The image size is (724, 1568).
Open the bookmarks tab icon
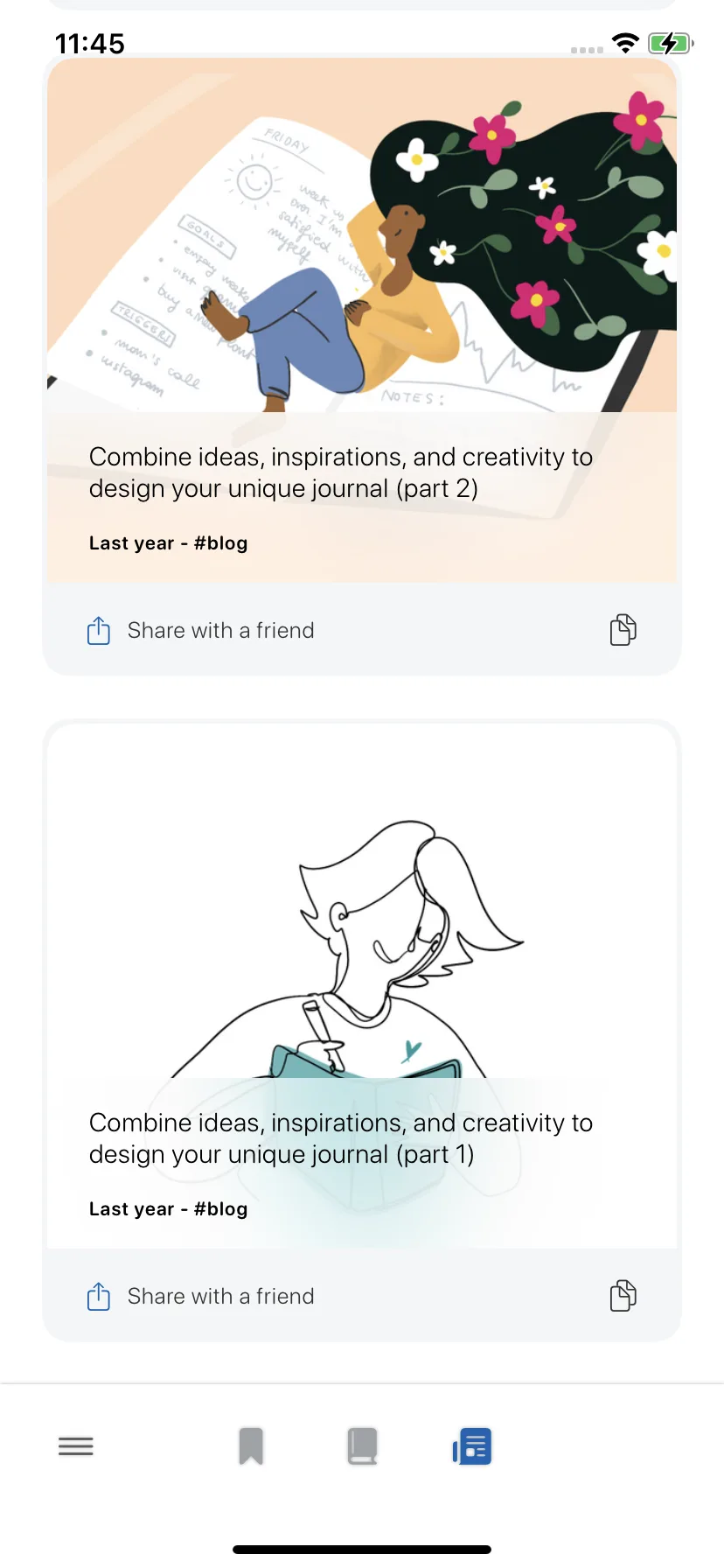(x=251, y=1446)
